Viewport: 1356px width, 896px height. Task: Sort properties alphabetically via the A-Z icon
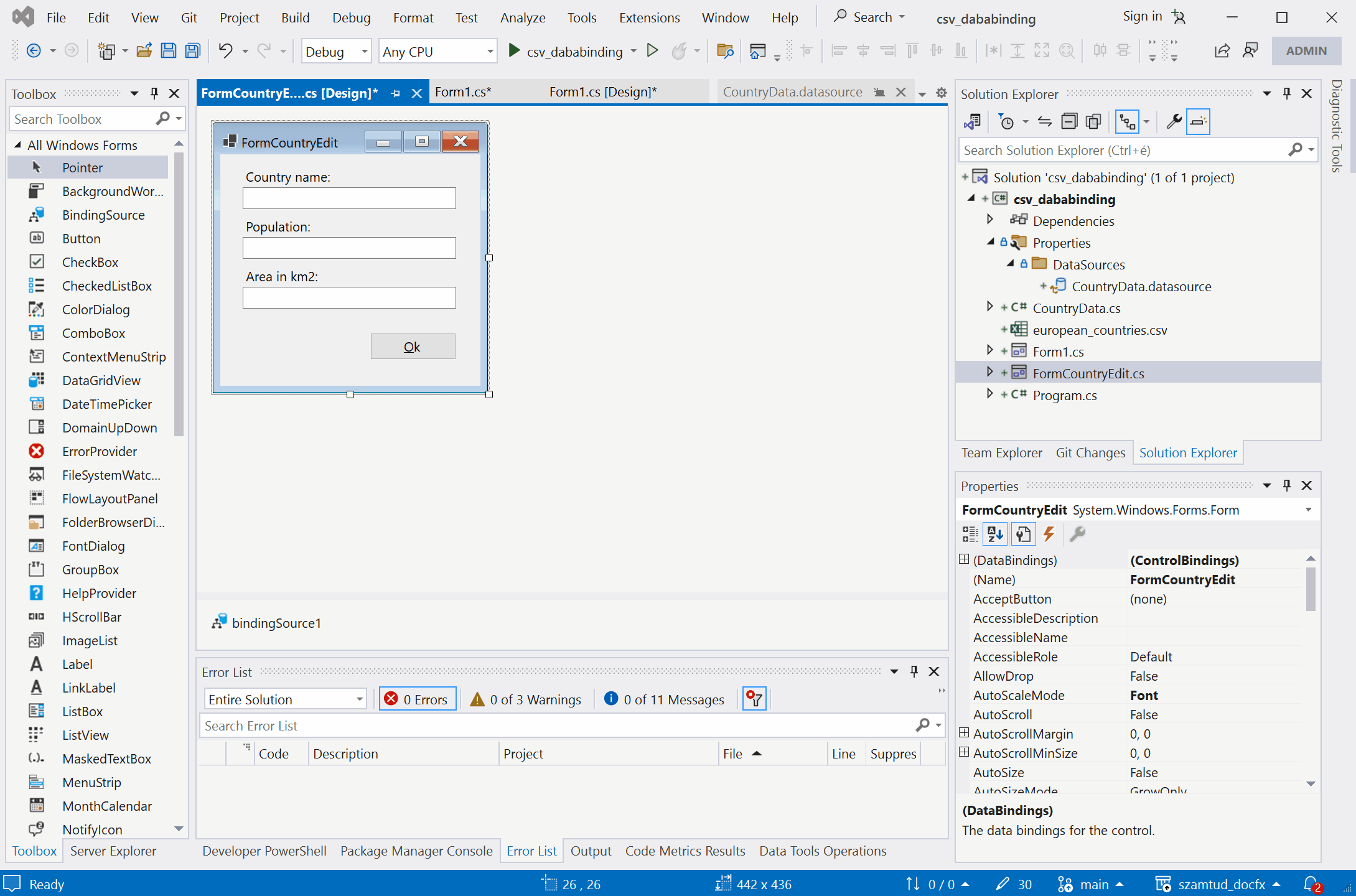[995, 534]
